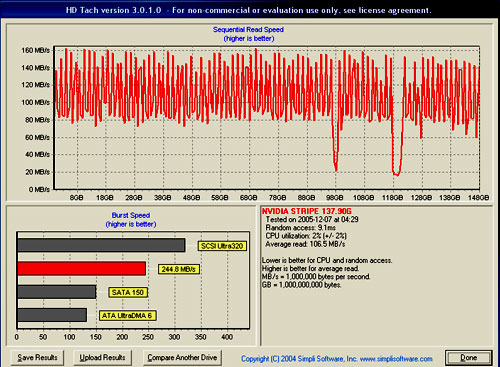Image resolution: width=500 pixels, height=367 pixels.
Task: Click the 244.8 MB/s yellow label
Action: click(x=179, y=269)
